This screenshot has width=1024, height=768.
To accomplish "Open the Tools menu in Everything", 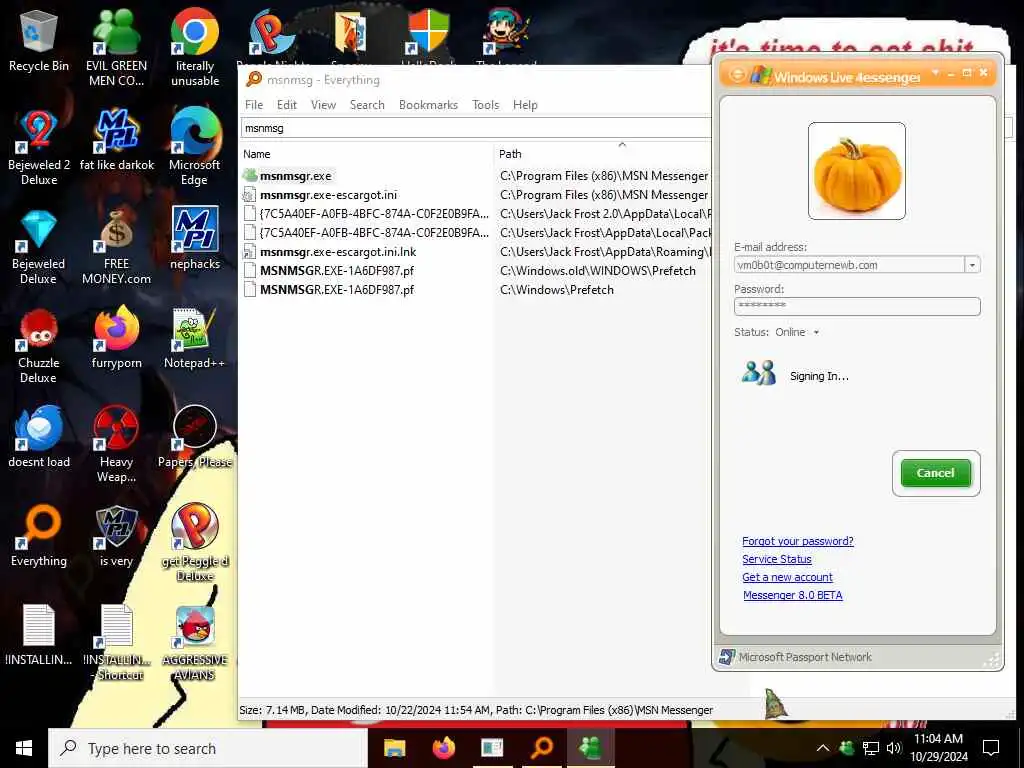I will click(486, 104).
